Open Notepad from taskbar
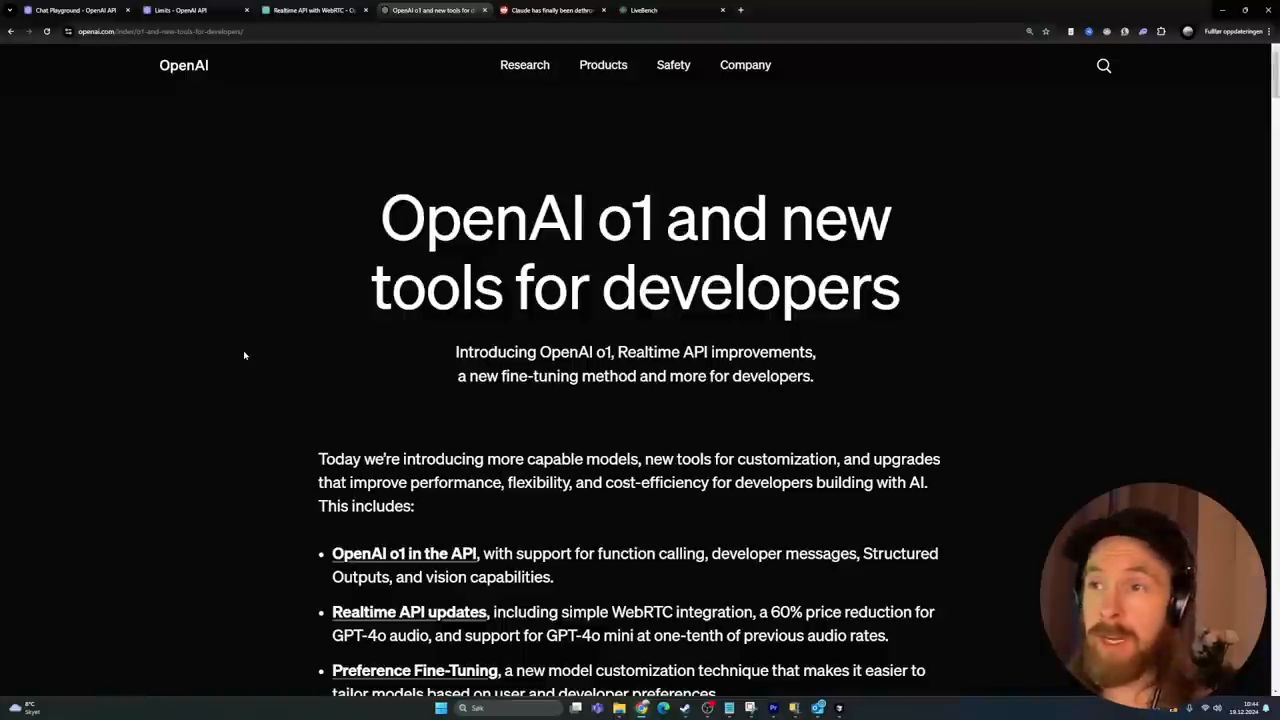 729,708
